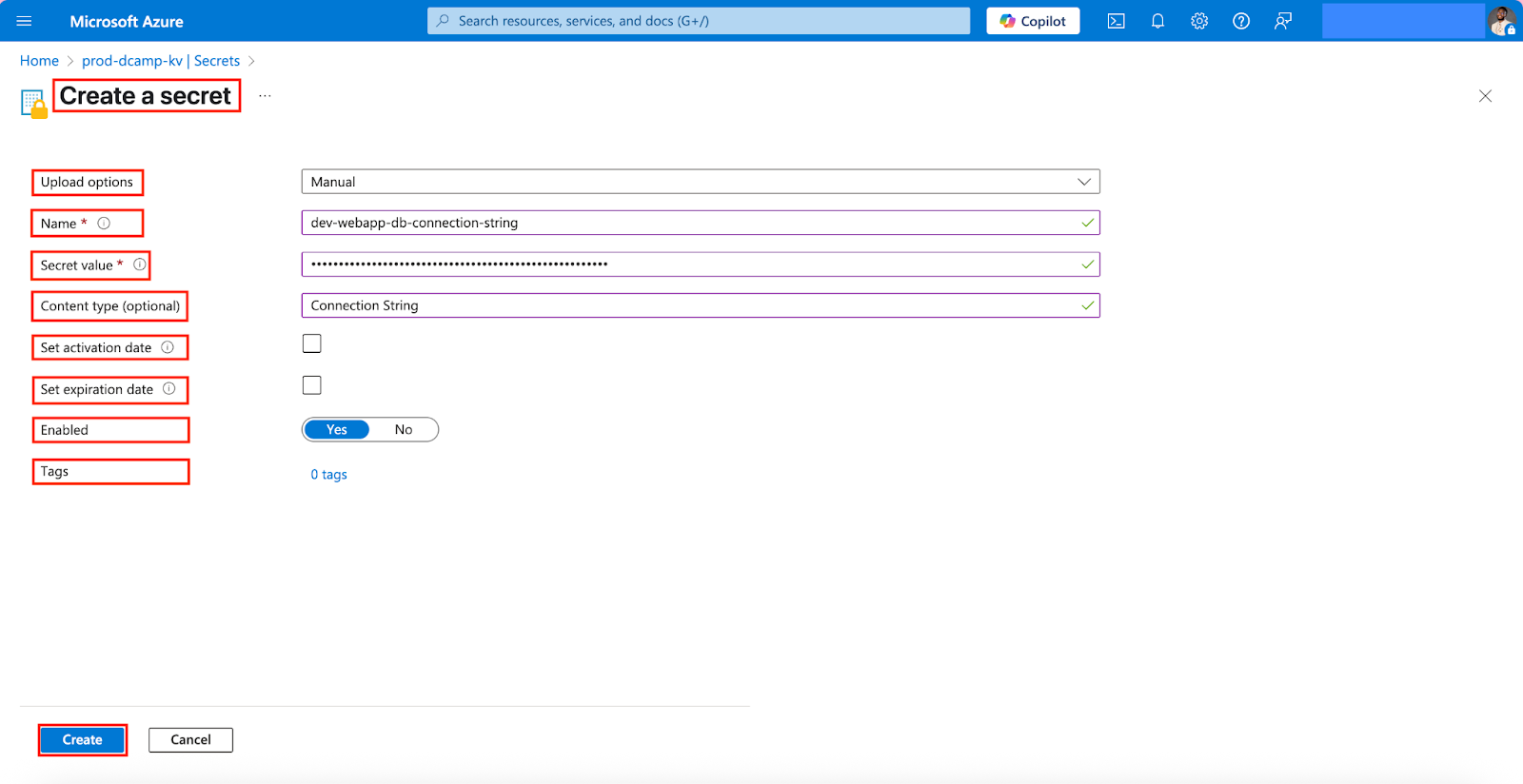Focus the search resources field

[x=699, y=21]
